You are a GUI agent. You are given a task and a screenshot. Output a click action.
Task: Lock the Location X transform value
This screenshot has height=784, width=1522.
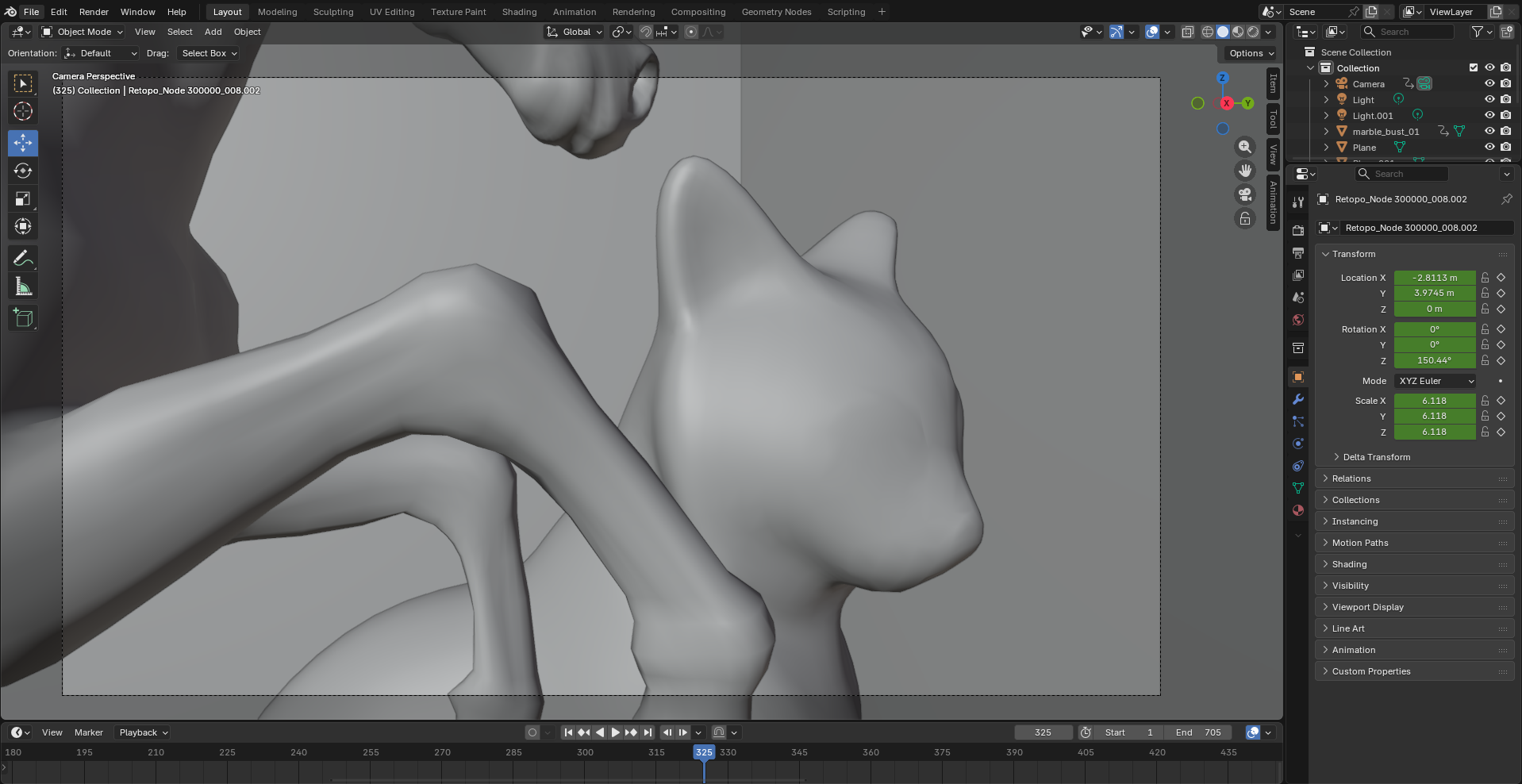(x=1485, y=278)
